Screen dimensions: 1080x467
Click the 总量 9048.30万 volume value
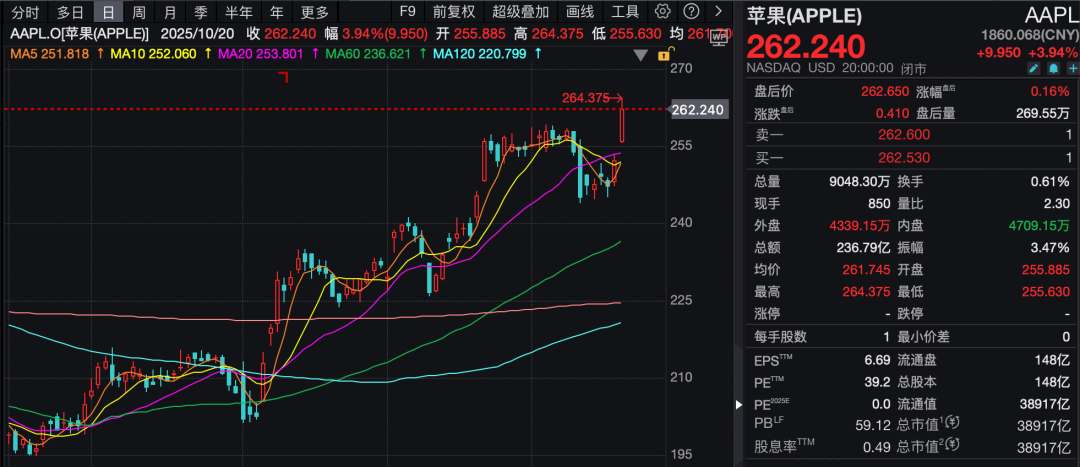(x=860, y=182)
